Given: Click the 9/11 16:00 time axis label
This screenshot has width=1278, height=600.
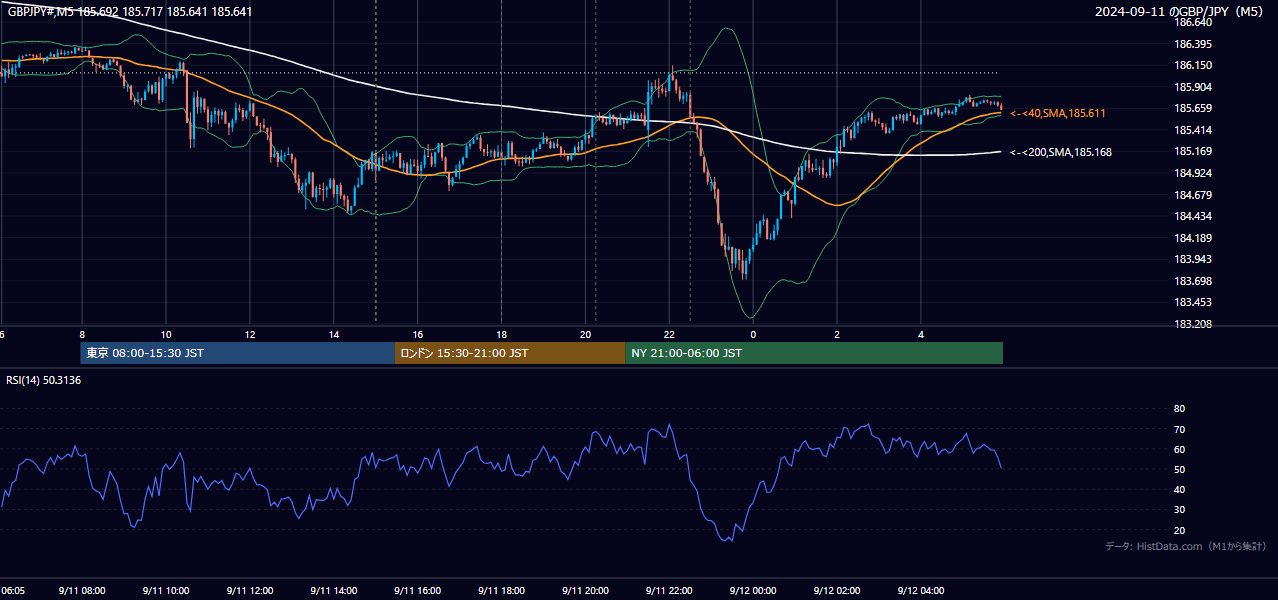Looking at the screenshot, I should click(x=418, y=591).
